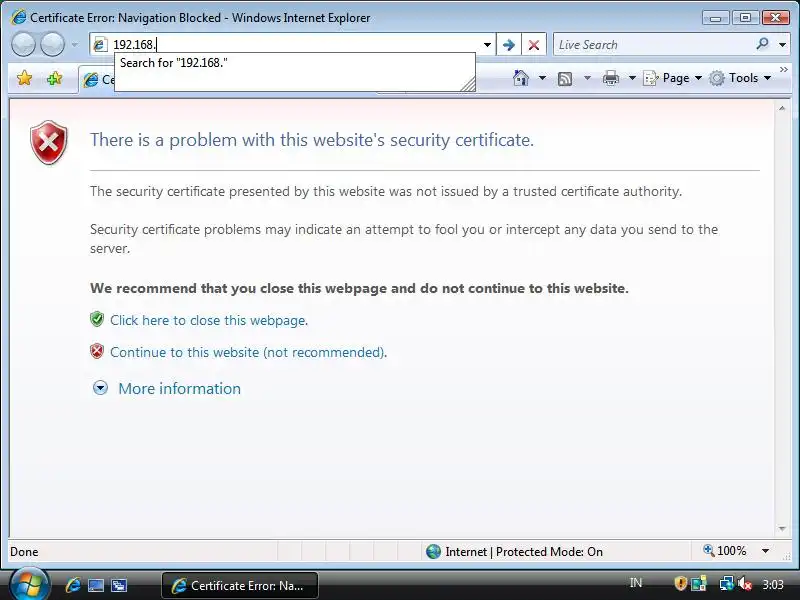The image size is (800, 600).
Task: Select the 'Search for "192.168."' suggestion
Action: (x=173, y=63)
